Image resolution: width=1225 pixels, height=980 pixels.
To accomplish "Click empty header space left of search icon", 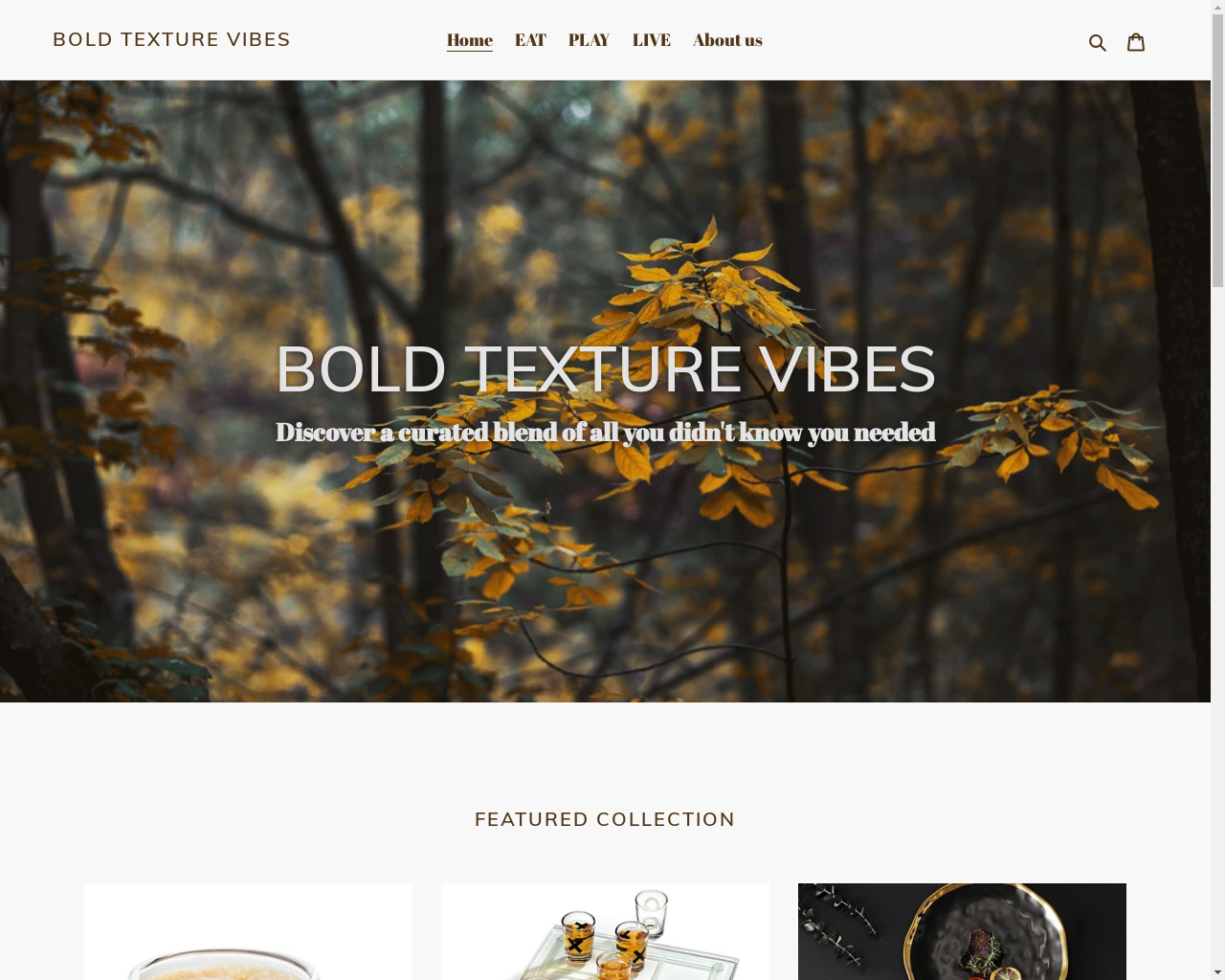I will coord(919,40).
